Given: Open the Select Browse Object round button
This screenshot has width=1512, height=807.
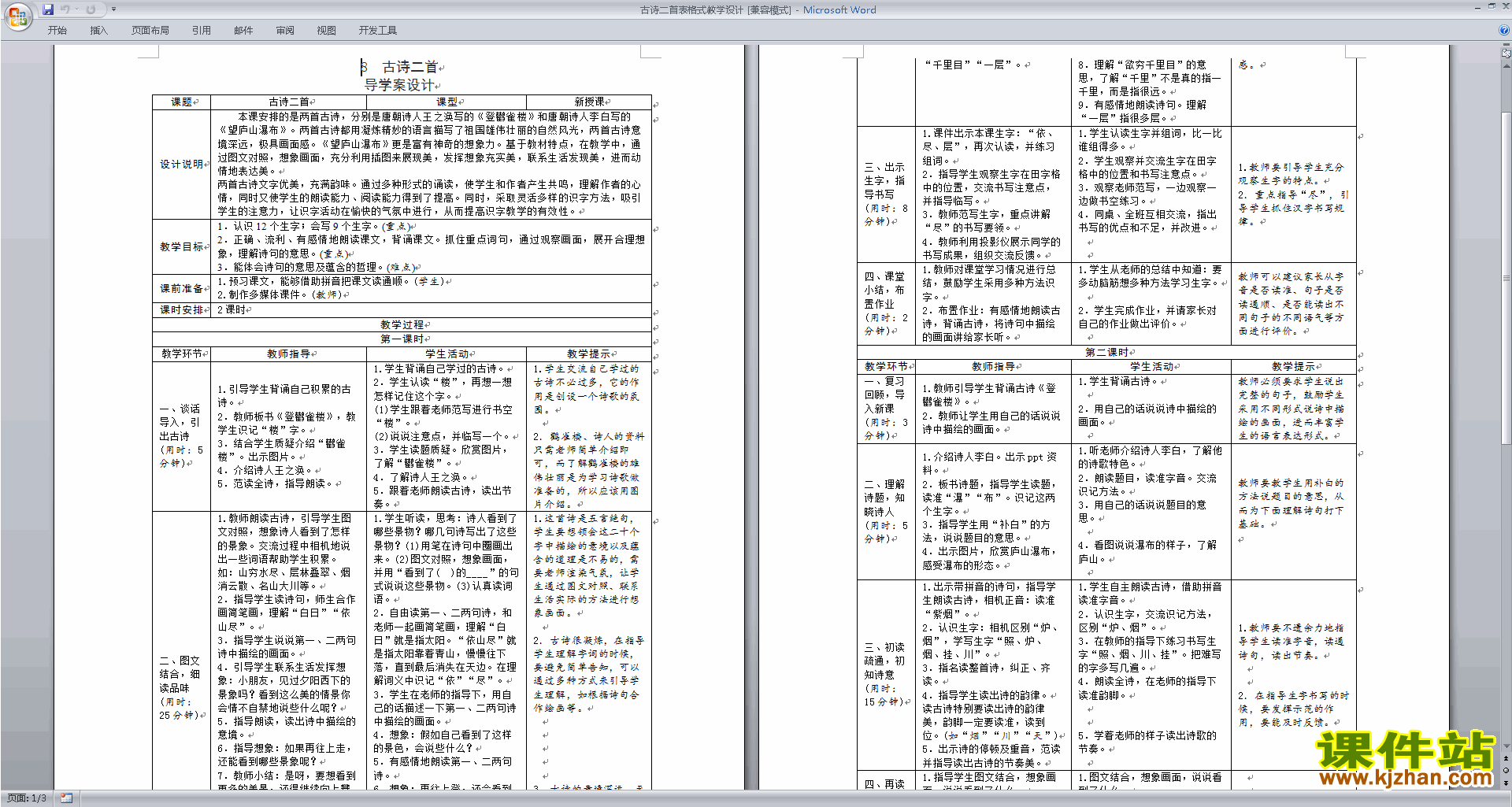Looking at the screenshot, I should [x=1506, y=771].
